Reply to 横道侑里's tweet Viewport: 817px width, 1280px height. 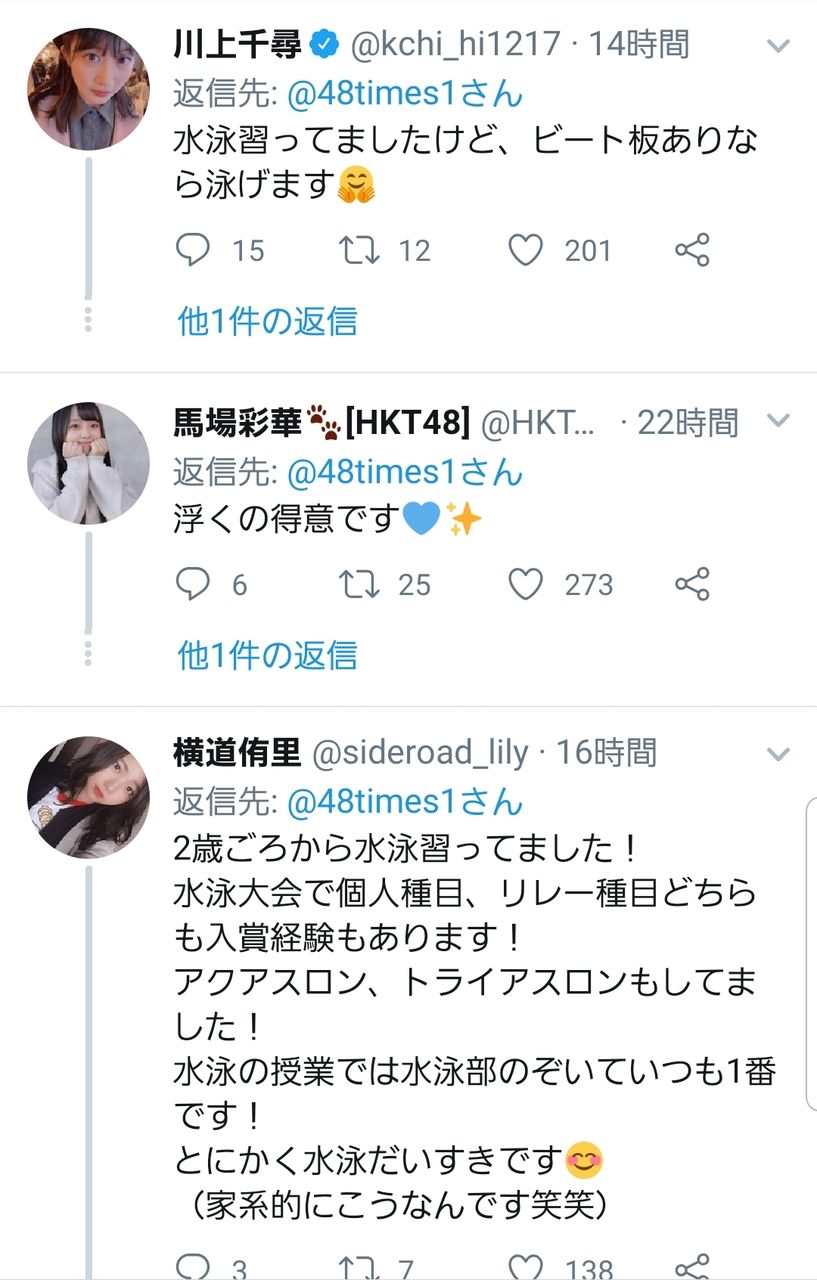[x=192, y=1267]
